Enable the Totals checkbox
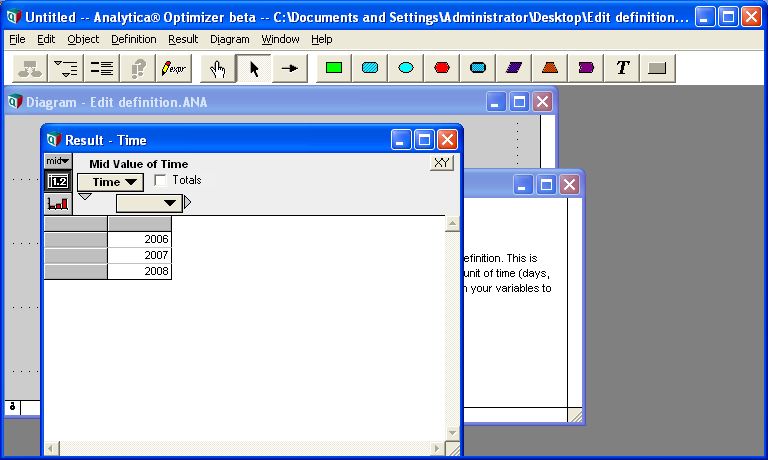 [160, 180]
